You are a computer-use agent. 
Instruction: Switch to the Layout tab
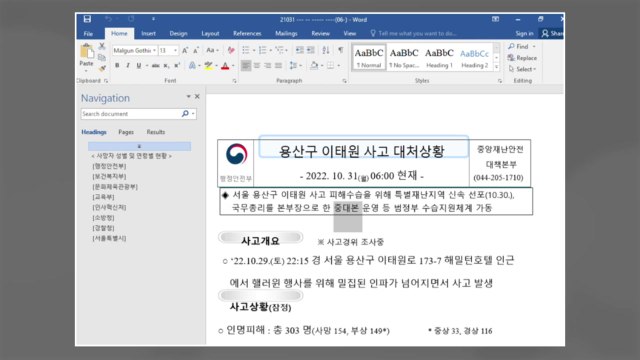point(210,33)
